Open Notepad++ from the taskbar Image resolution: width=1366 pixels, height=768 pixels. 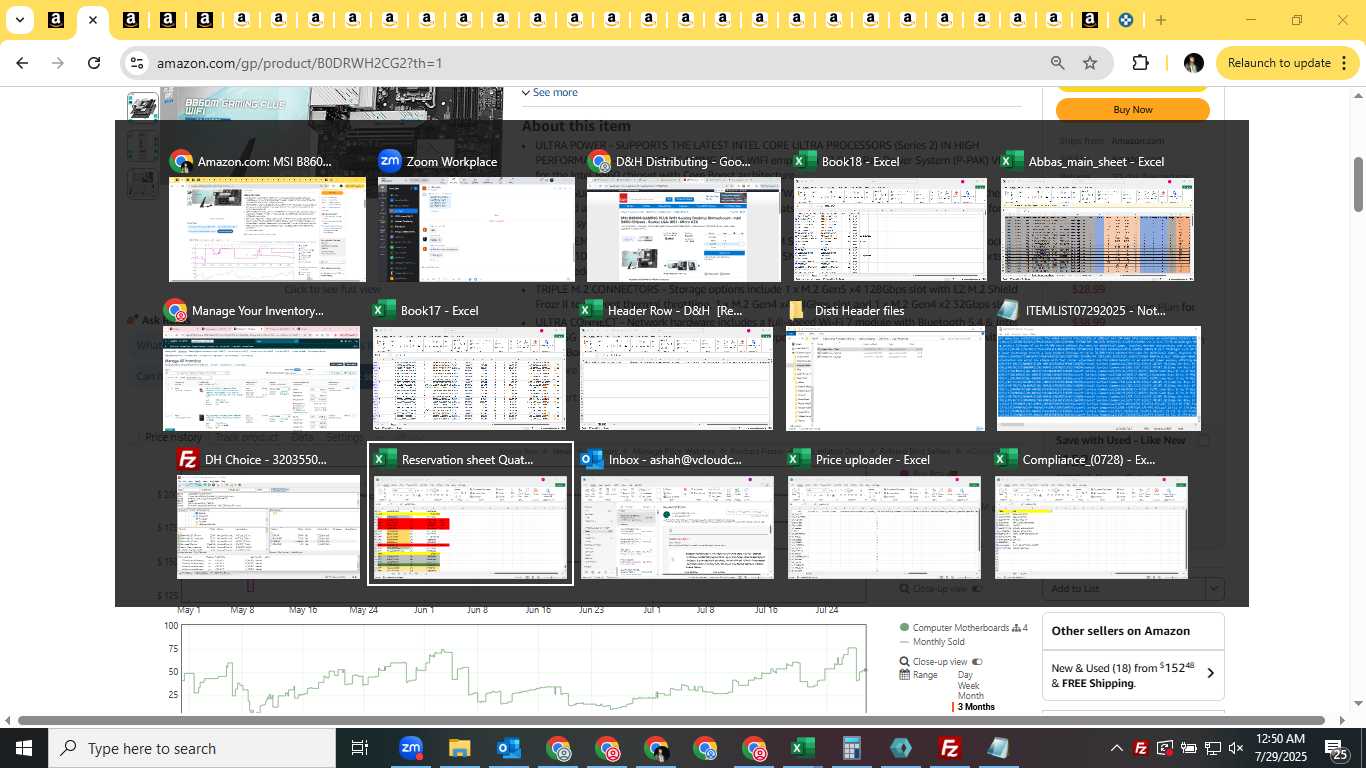pos(998,748)
